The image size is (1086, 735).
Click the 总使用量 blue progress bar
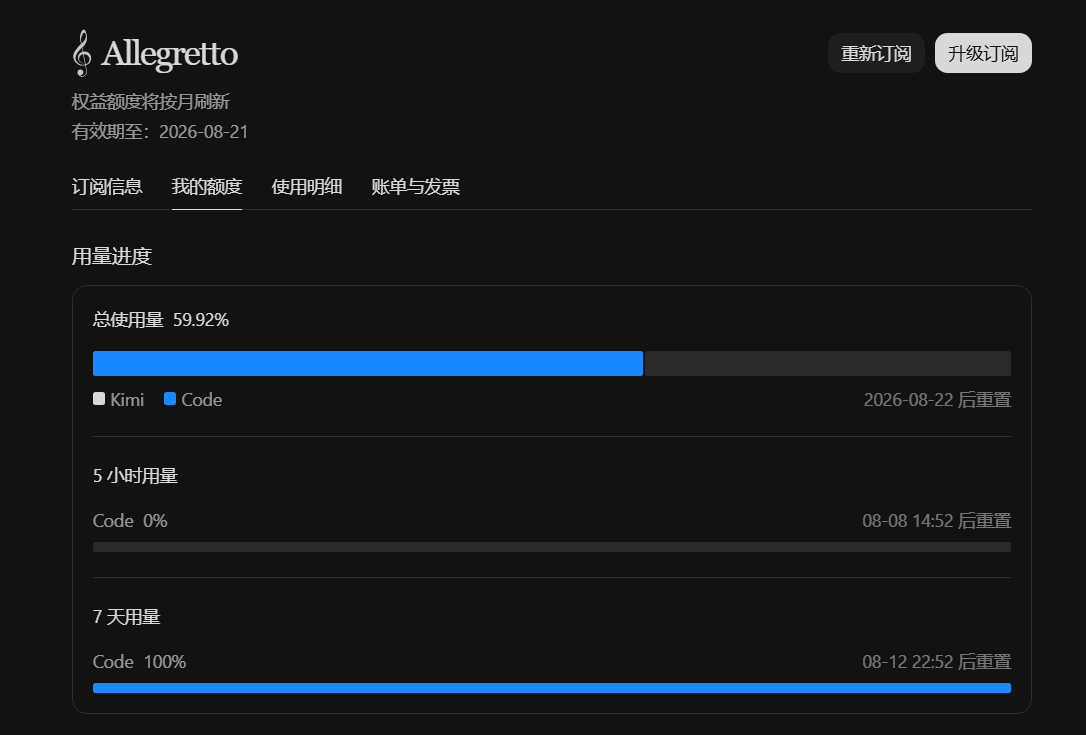tap(368, 364)
